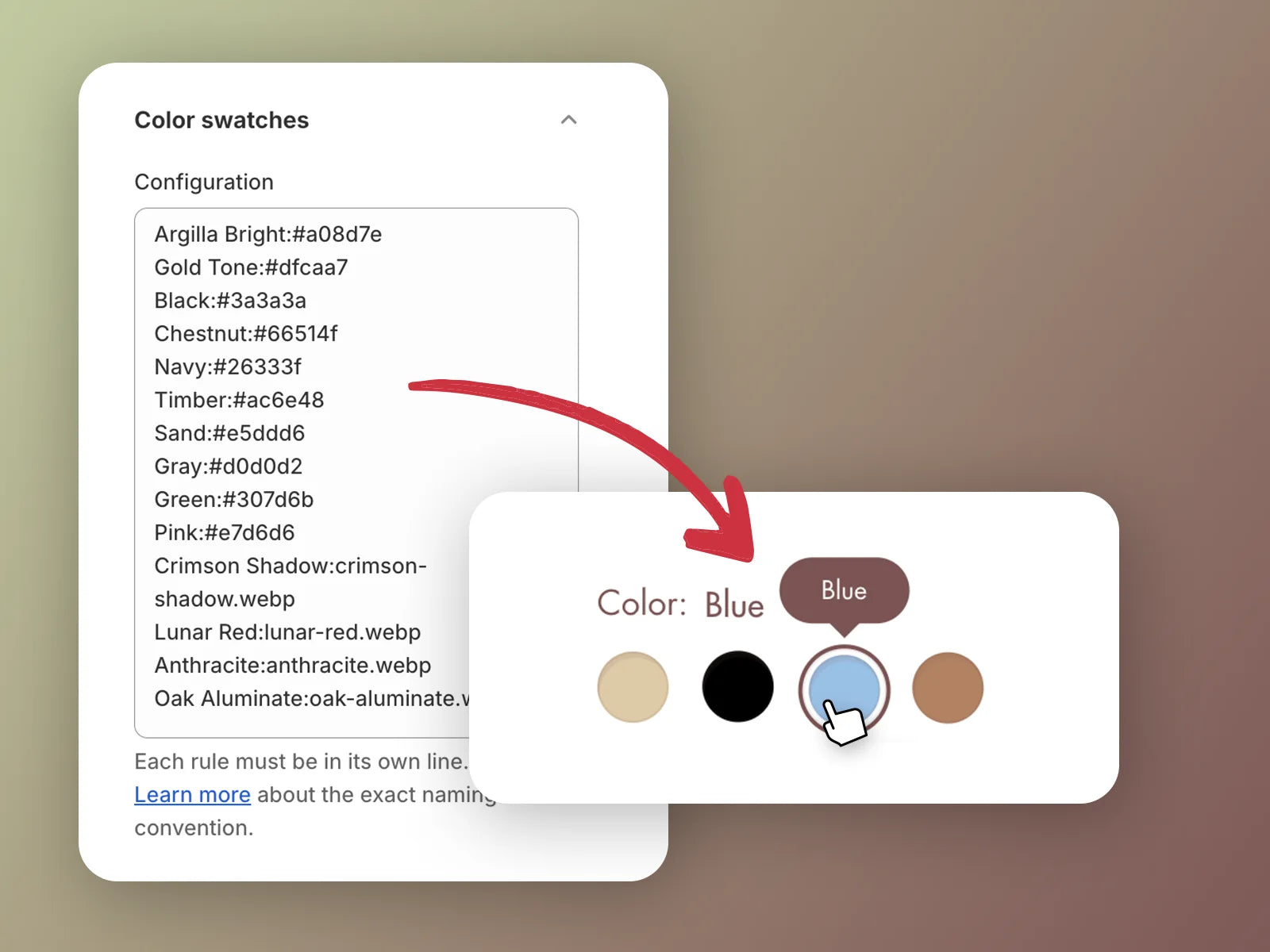This screenshot has height=952, width=1270.
Task: Select the black color swatch
Action: tap(737, 687)
